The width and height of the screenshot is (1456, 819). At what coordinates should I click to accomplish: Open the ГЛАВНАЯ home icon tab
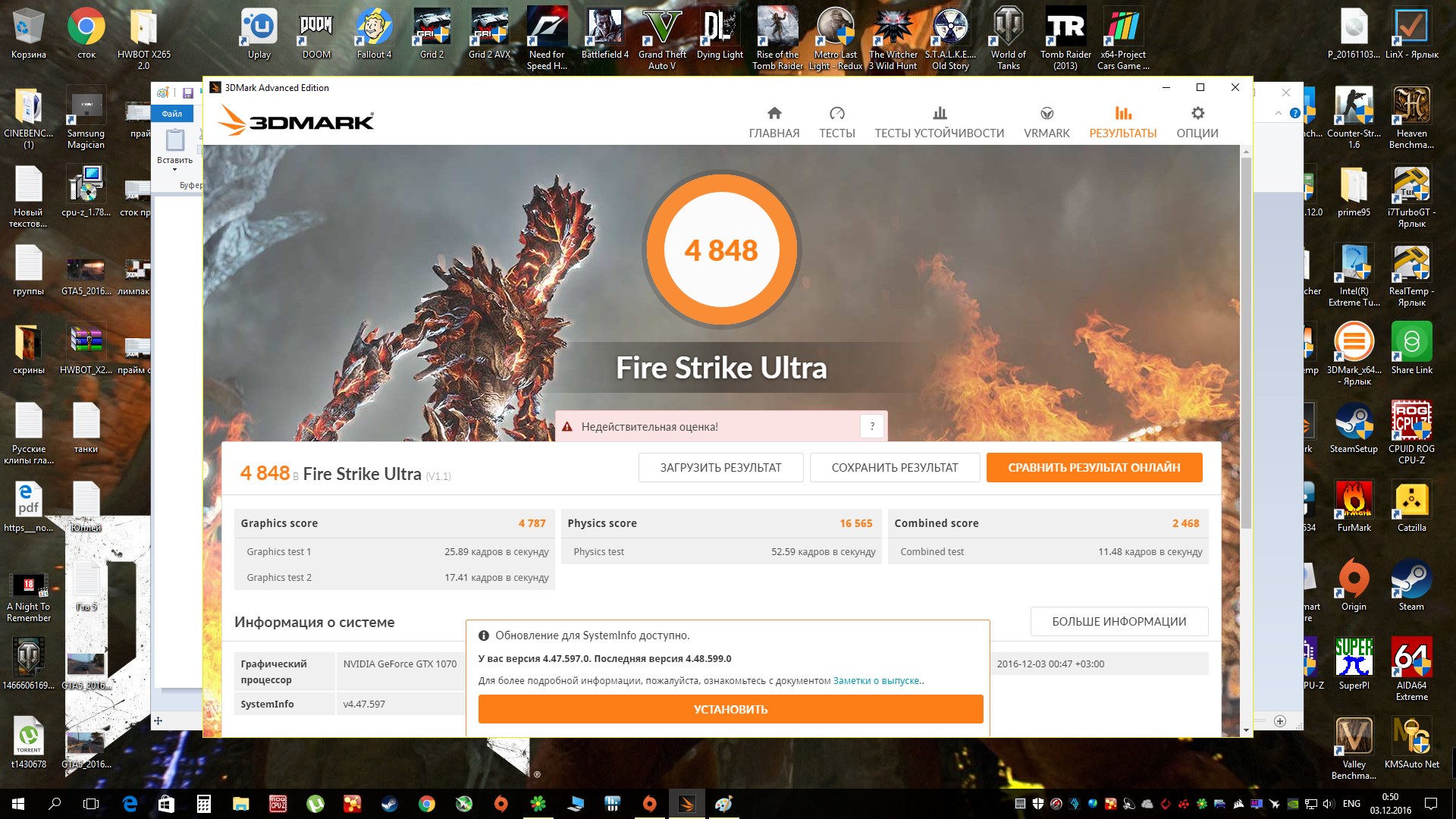tap(773, 114)
